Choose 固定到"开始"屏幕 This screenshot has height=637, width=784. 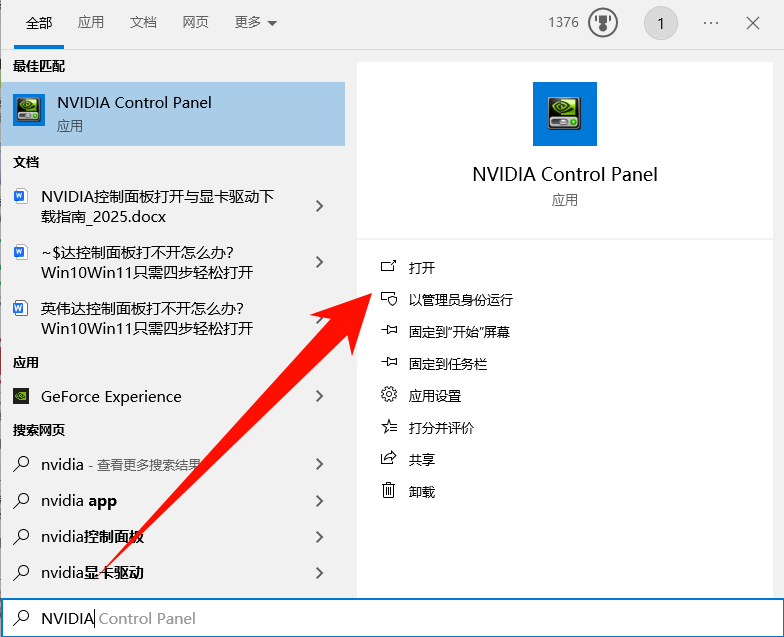coord(459,332)
